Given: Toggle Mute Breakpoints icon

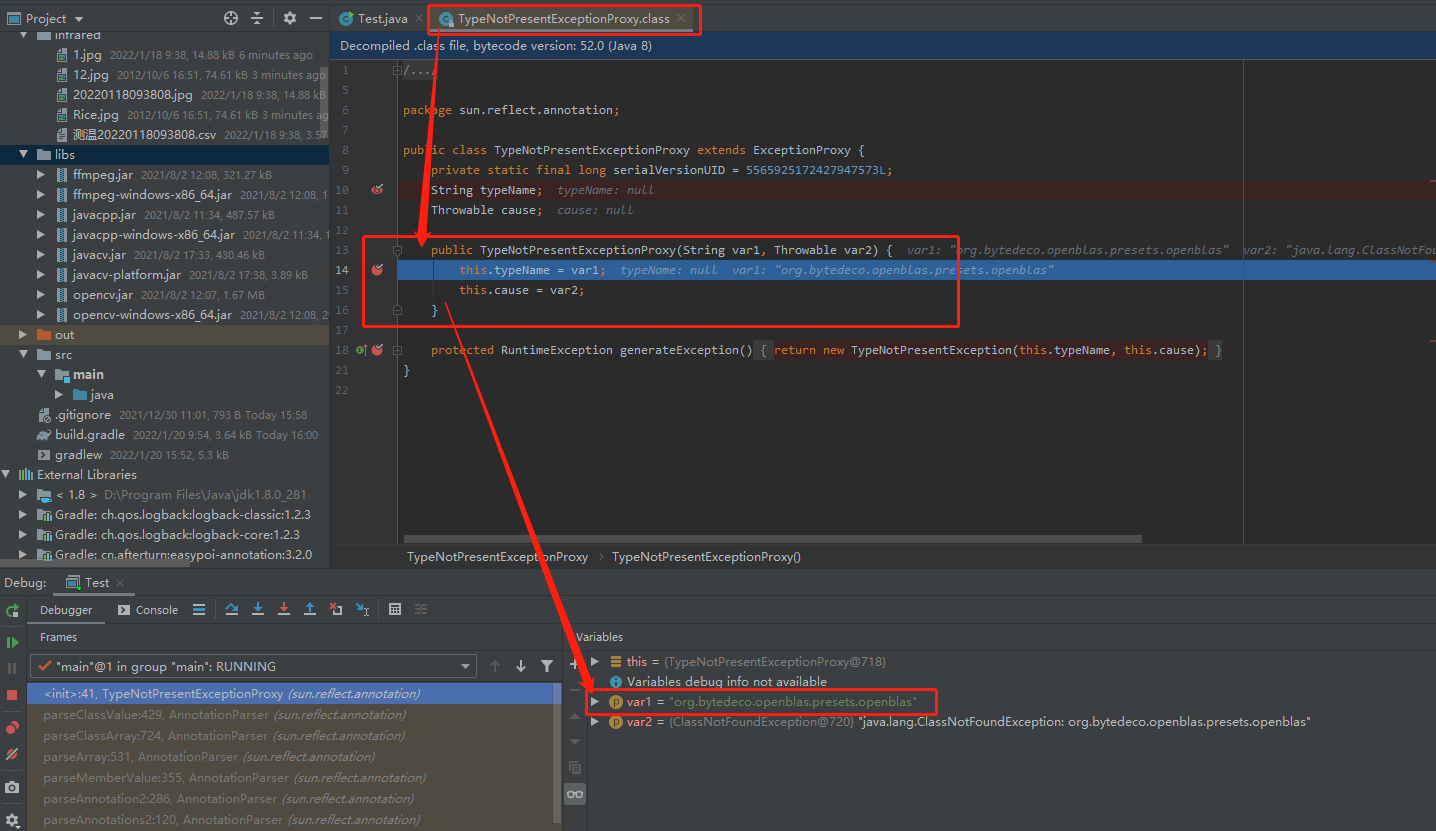Looking at the screenshot, I should 12,753.
